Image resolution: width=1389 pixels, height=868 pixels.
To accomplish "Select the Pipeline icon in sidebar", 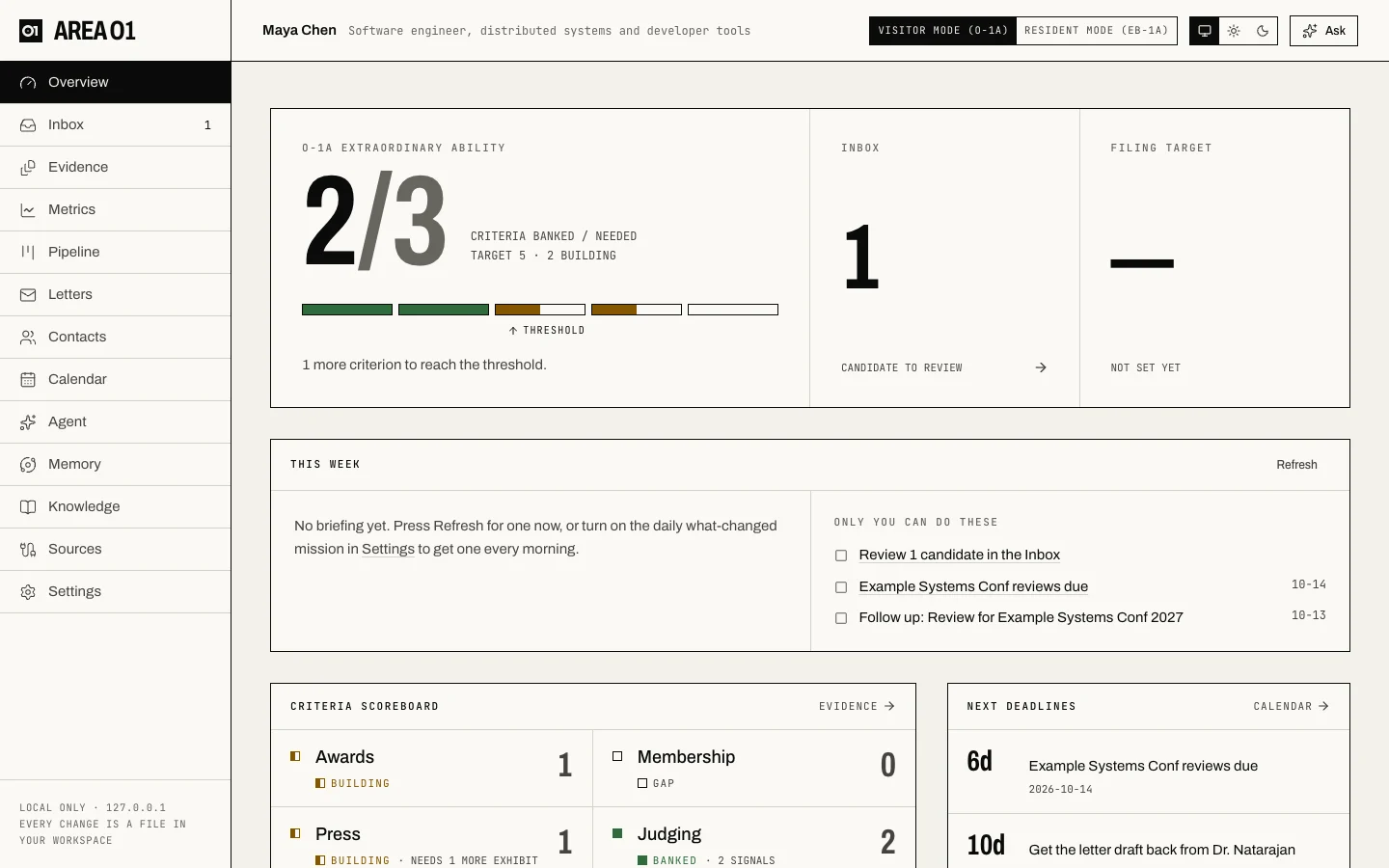I will click(28, 252).
